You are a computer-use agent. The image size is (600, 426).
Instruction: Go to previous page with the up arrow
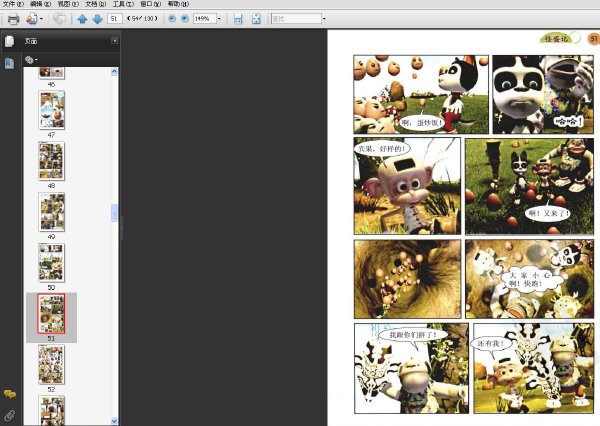point(82,19)
